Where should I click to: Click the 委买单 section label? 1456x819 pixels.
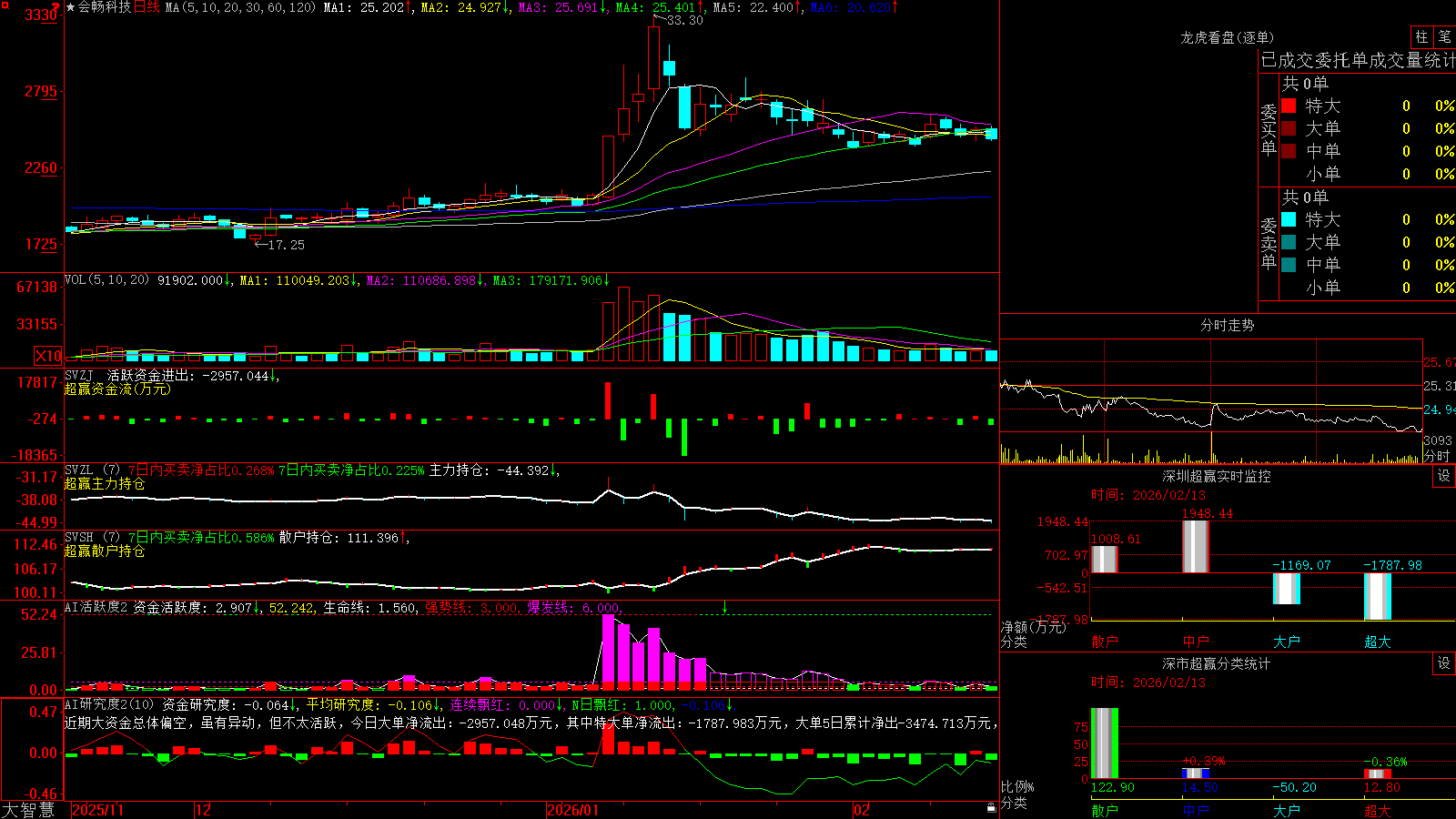pyautogui.click(x=1269, y=129)
